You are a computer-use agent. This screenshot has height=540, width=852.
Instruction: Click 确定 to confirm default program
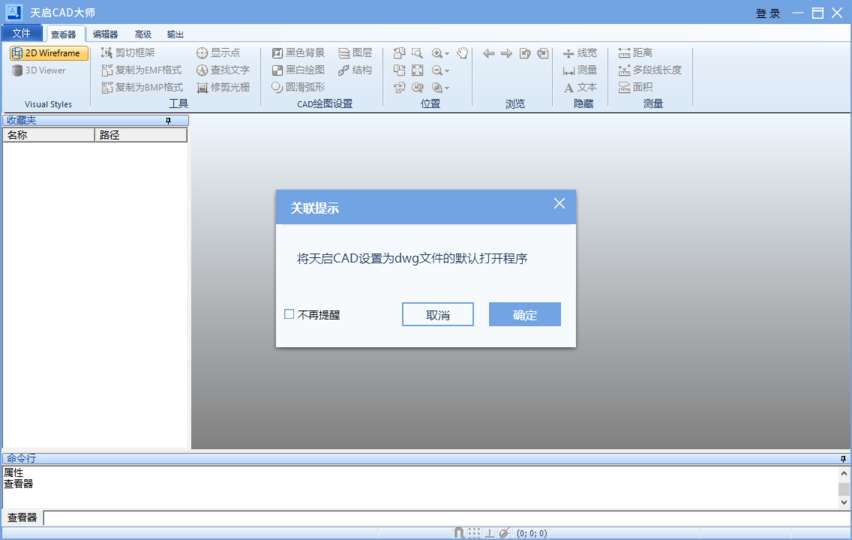(525, 315)
